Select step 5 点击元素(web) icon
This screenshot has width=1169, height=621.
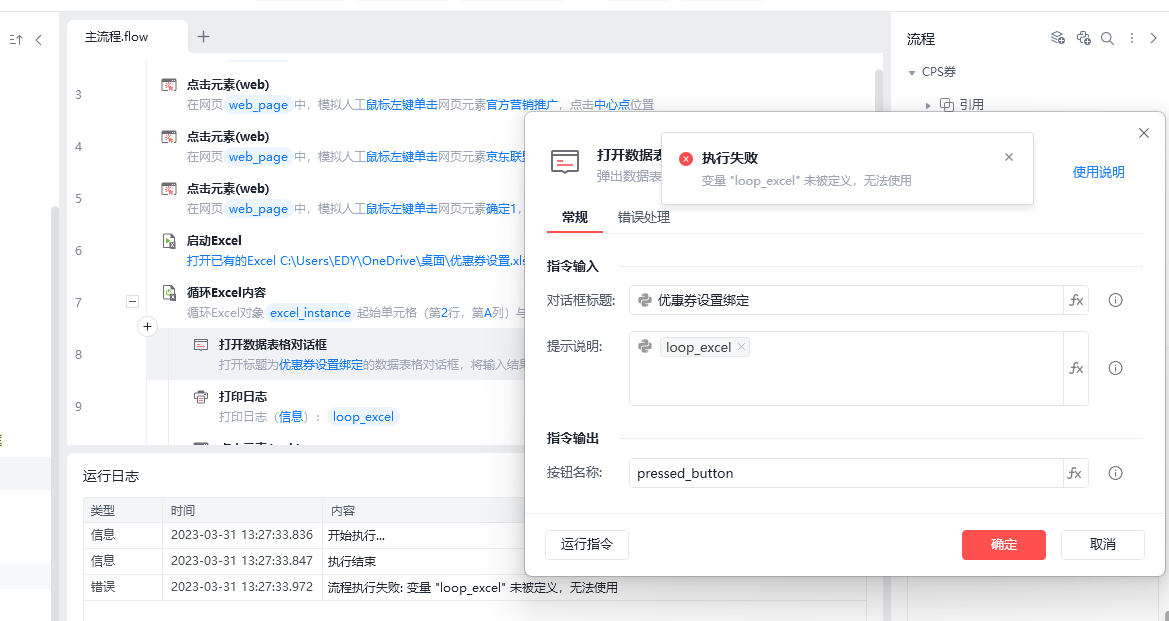click(x=169, y=189)
